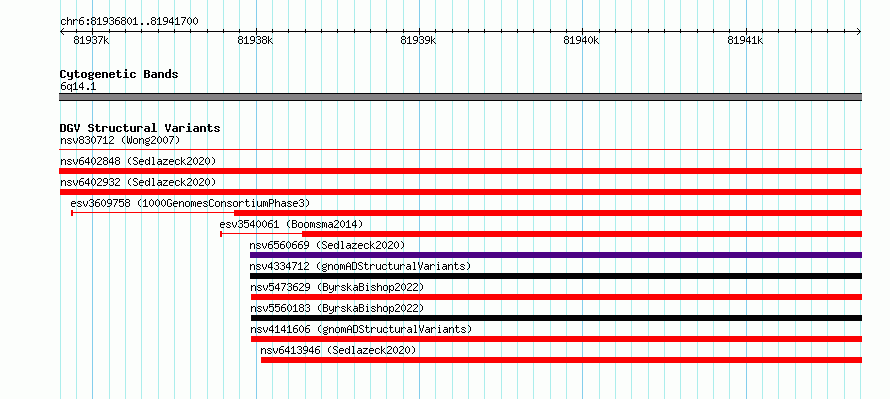Click the red nsv6413946 variant bar
Image resolution: width=890 pixels, height=399 pixels.
pyautogui.click(x=561, y=360)
